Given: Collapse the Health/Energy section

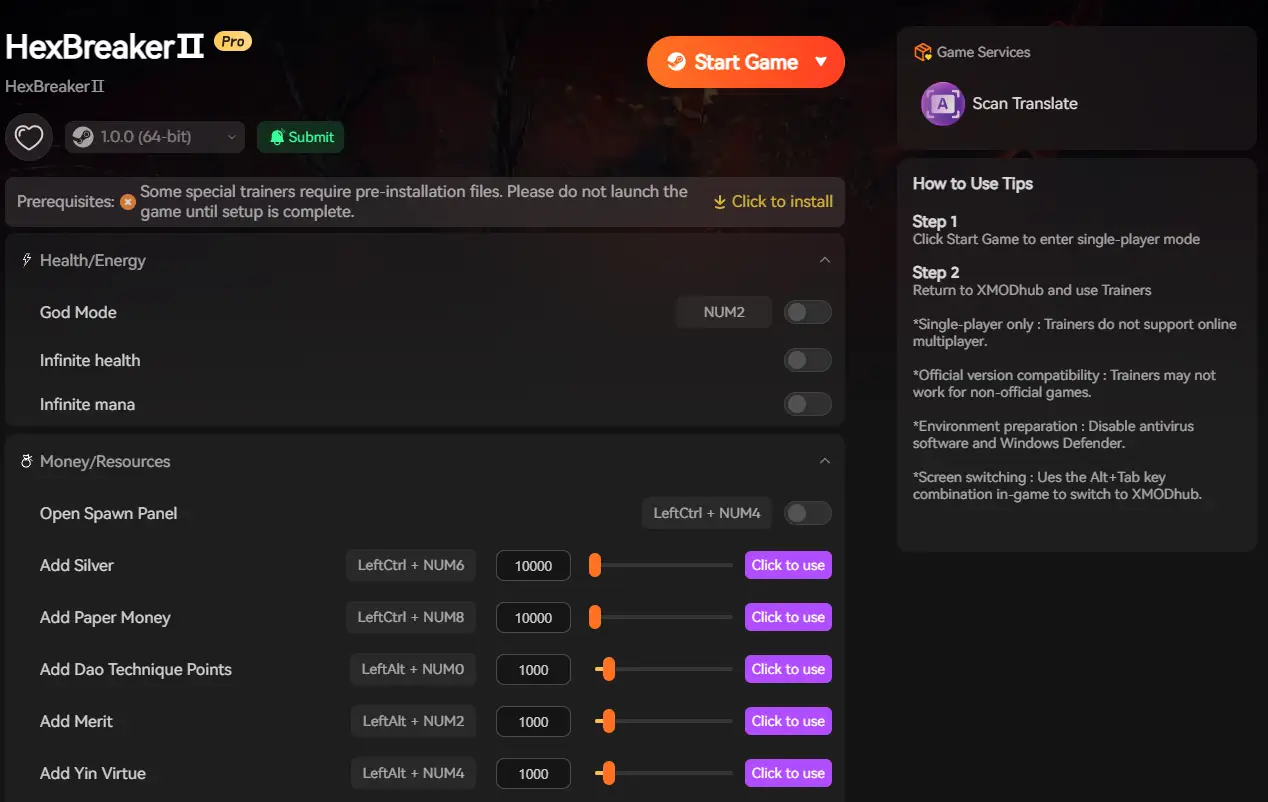Looking at the screenshot, I should (x=825, y=260).
